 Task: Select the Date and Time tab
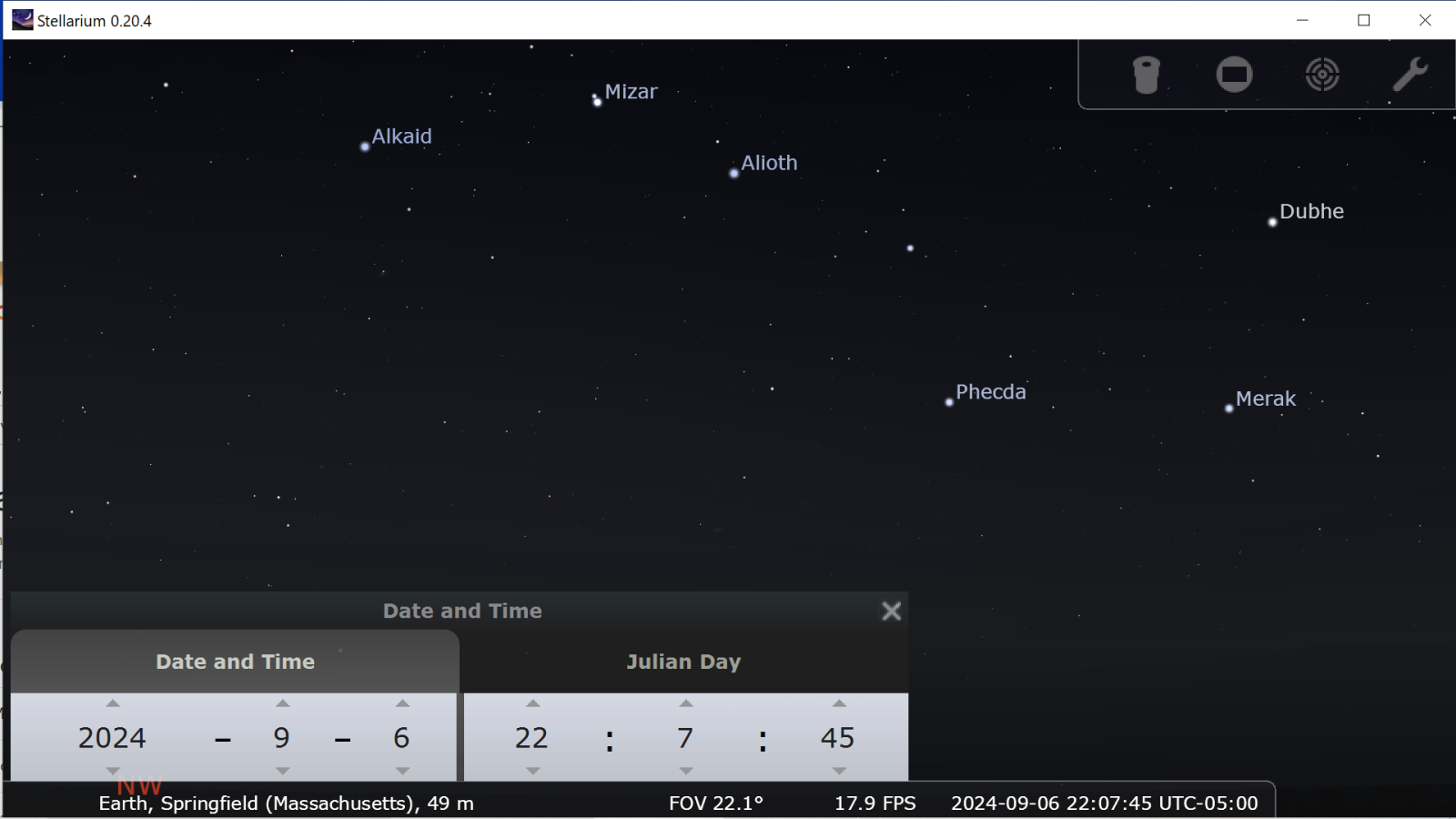(235, 662)
